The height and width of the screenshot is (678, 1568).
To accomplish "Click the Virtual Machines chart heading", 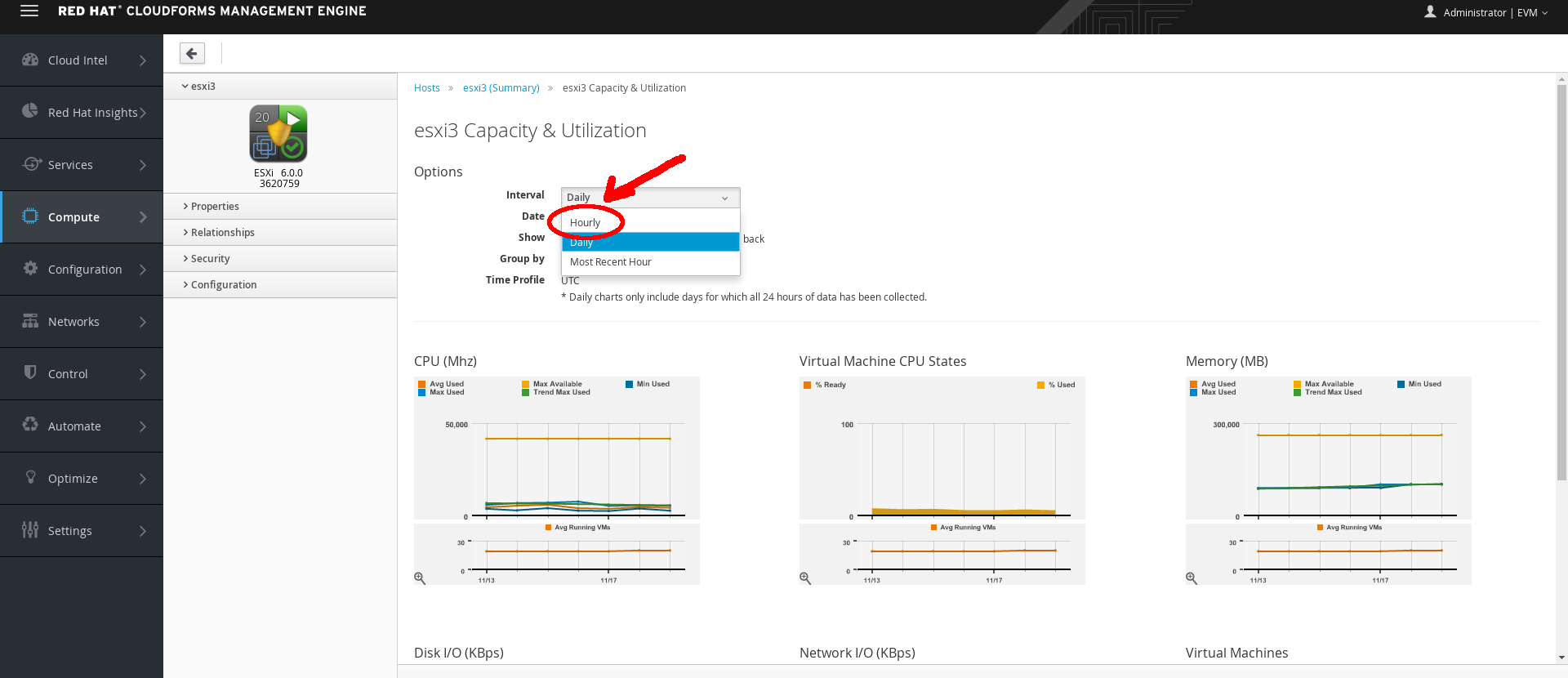I will click(x=1236, y=653).
